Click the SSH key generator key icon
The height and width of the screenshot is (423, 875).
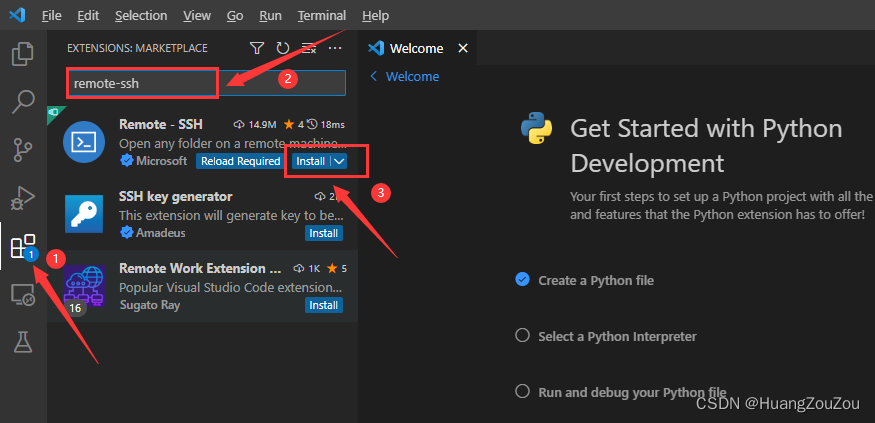84,214
